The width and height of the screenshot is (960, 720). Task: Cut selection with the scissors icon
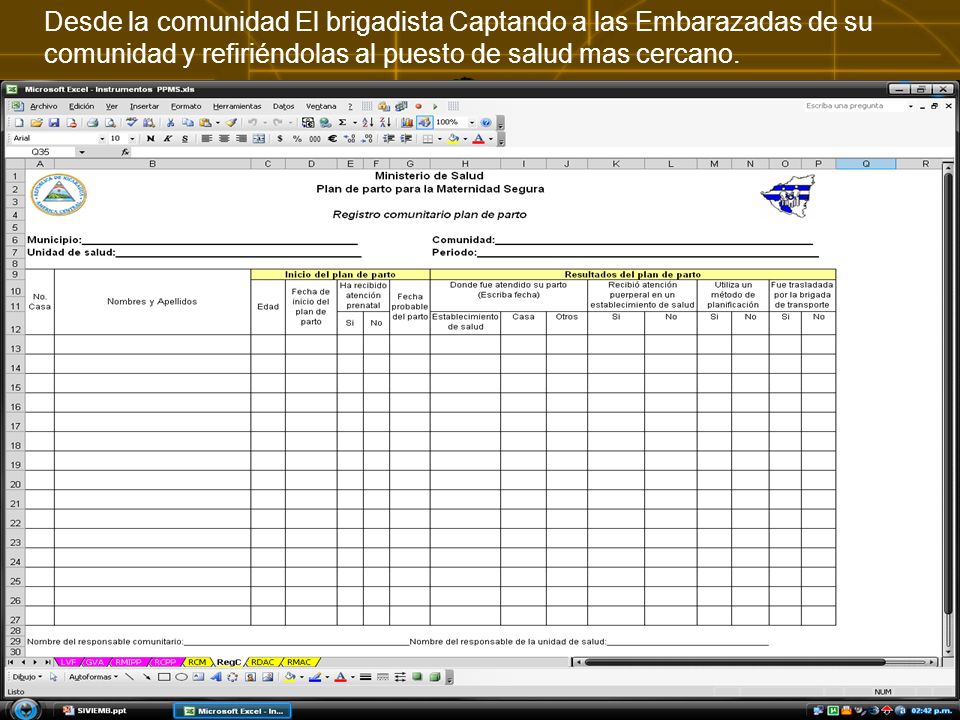coord(171,122)
